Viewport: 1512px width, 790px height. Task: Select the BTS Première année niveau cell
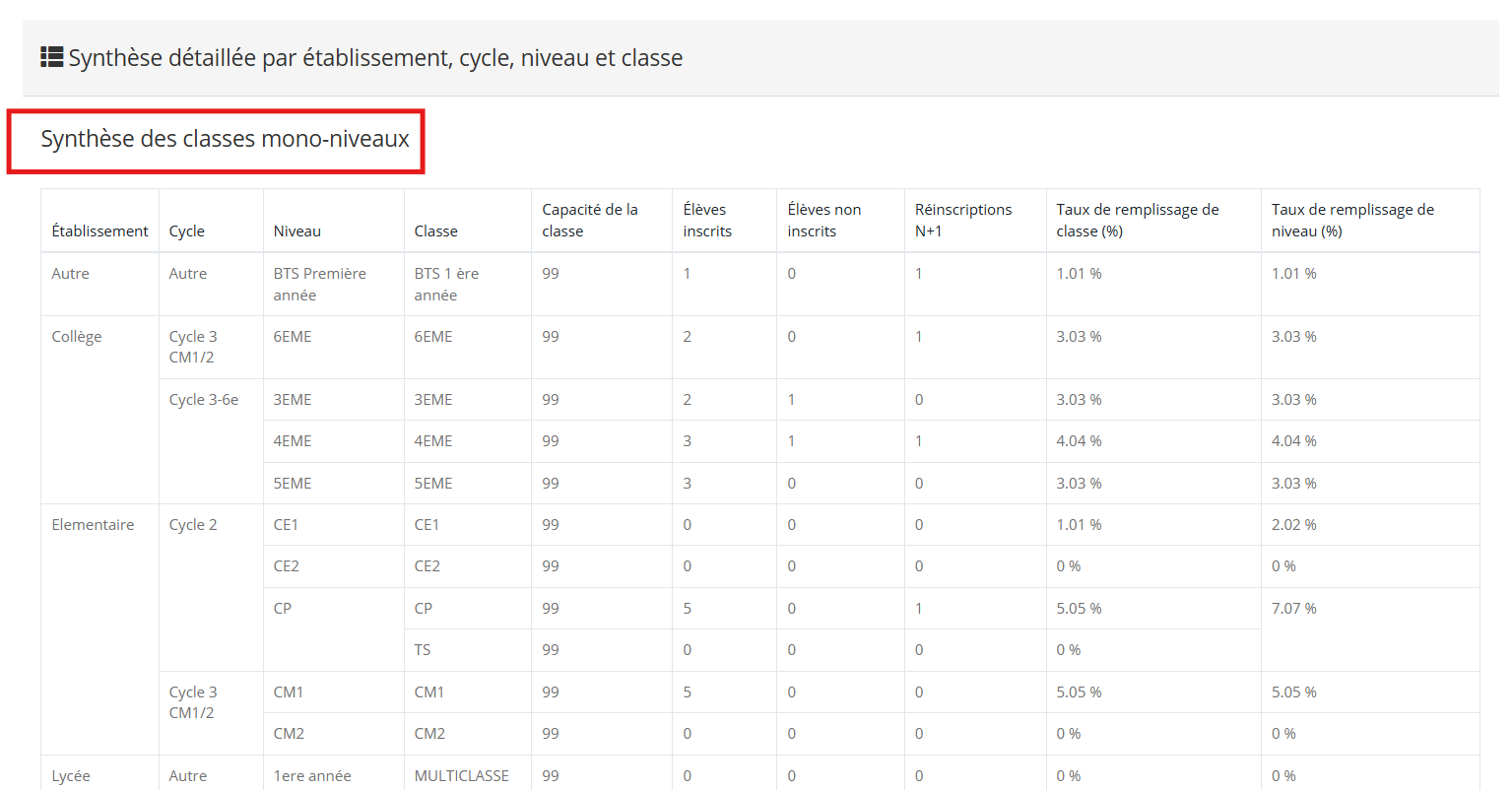pos(319,284)
